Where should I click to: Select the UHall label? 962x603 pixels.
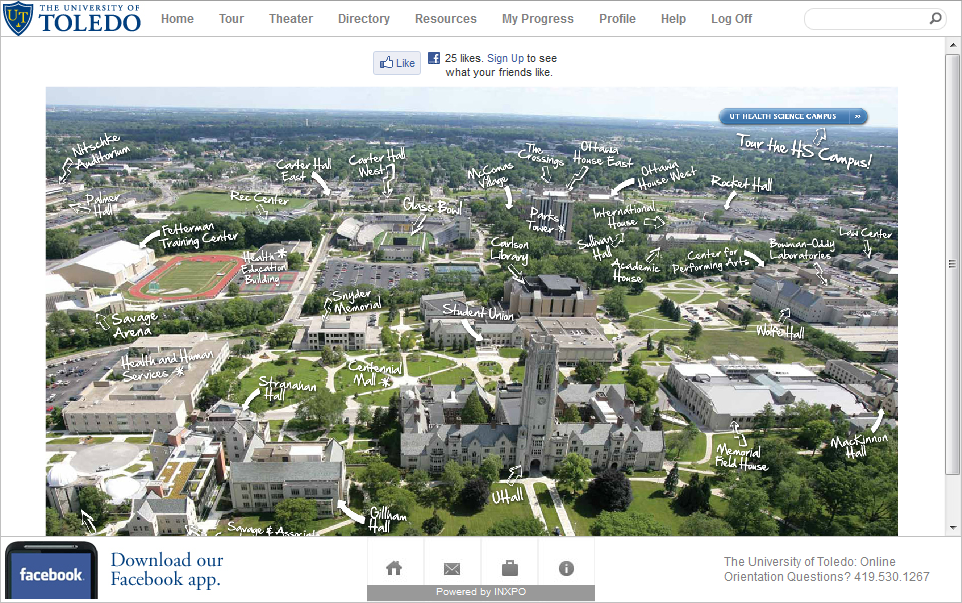pos(507,496)
